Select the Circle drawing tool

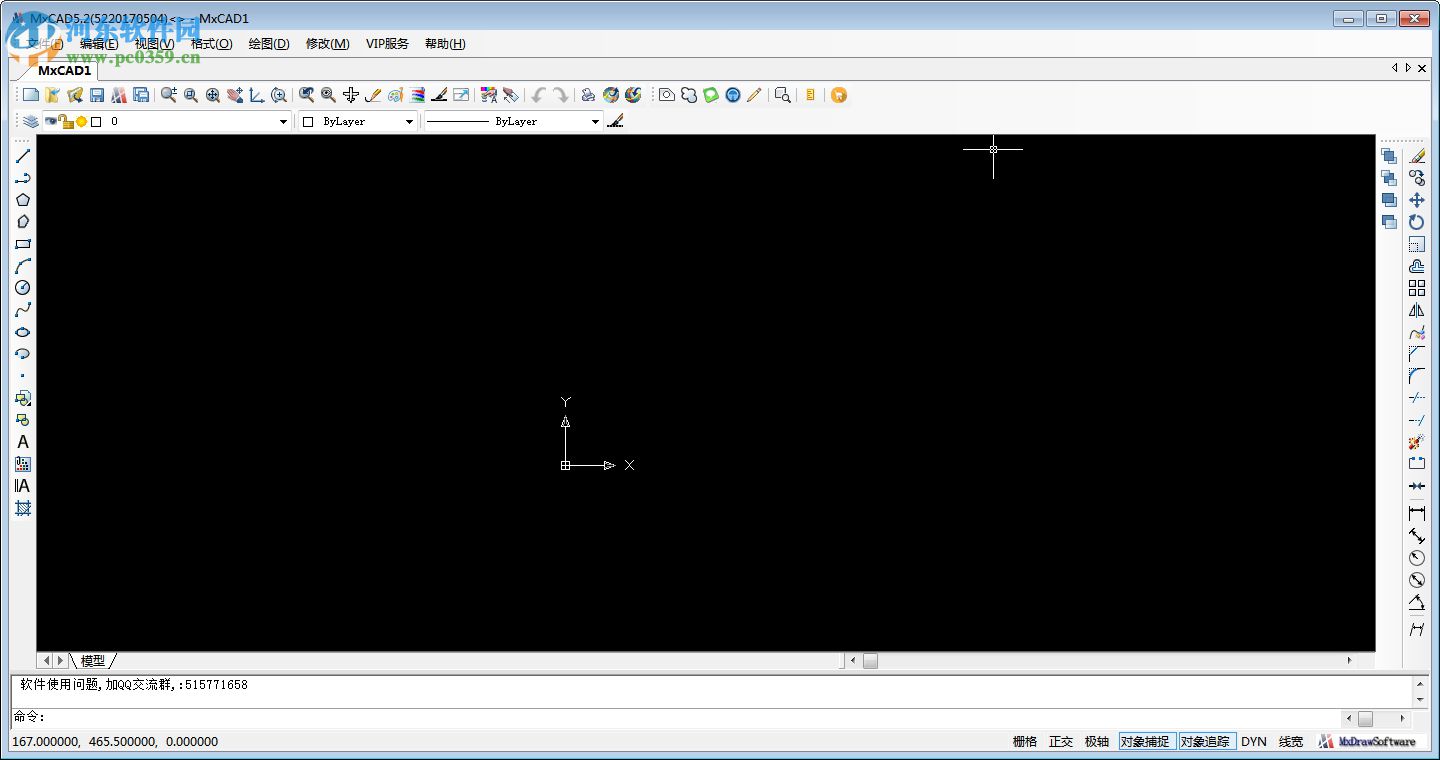coord(22,288)
